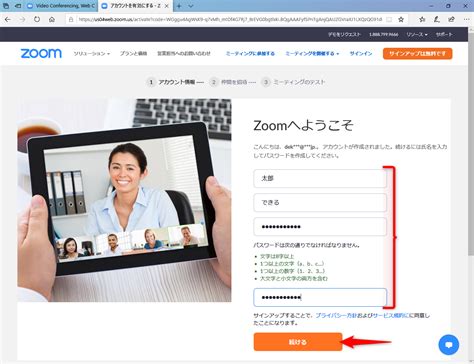This screenshot has width=474, height=364.
Task: Open the chat help bubble
Action: (449, 345)
